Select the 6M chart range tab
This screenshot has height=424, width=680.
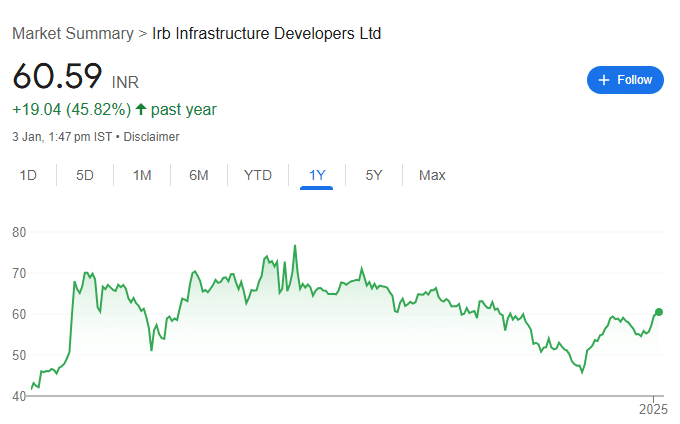click(199, 175)
